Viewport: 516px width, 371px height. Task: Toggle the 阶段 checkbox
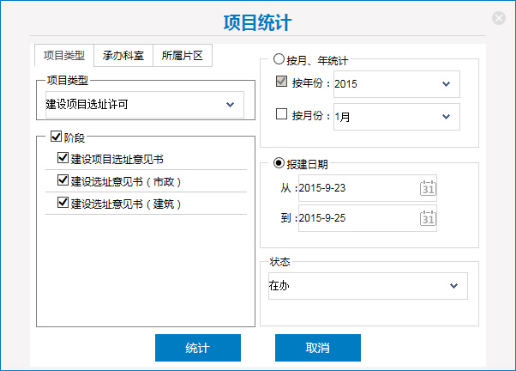56,136
